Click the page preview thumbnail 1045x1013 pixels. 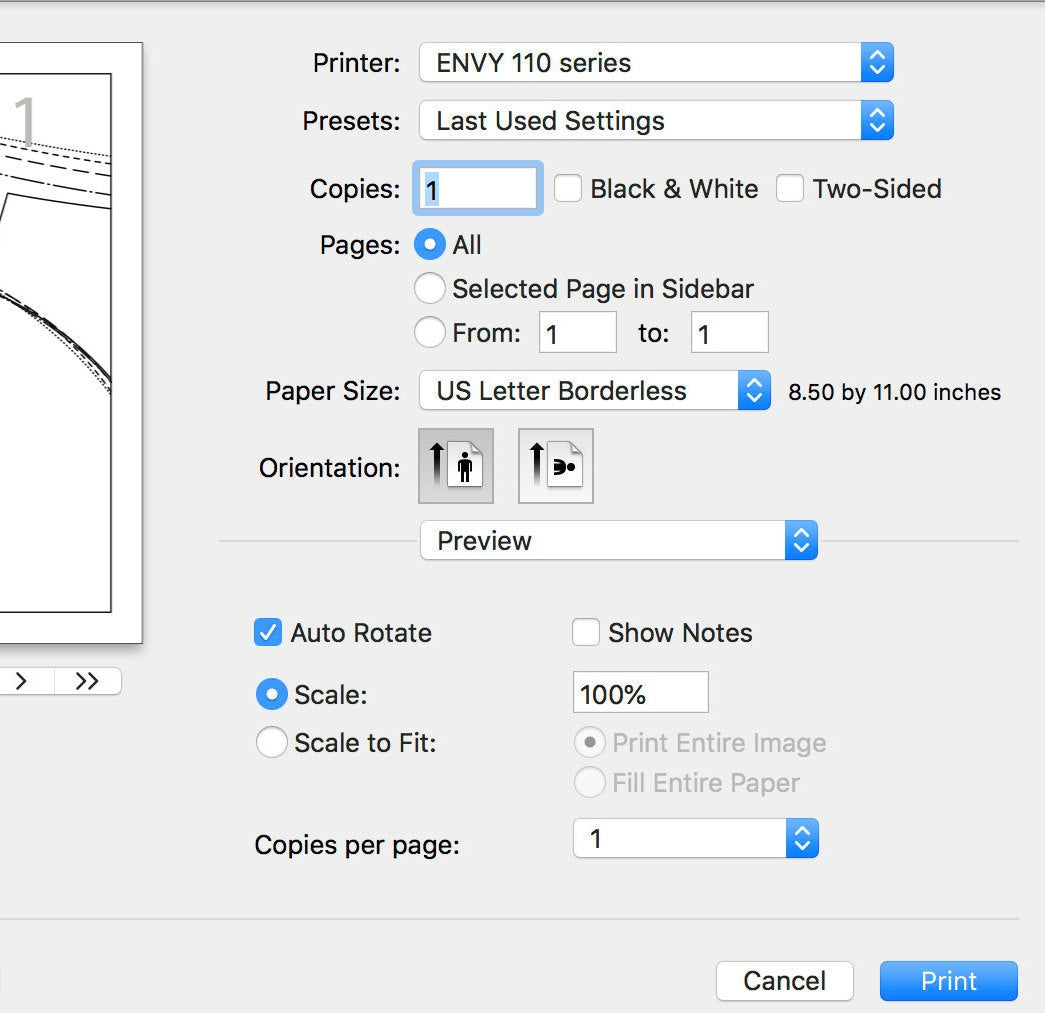(60, 340)
